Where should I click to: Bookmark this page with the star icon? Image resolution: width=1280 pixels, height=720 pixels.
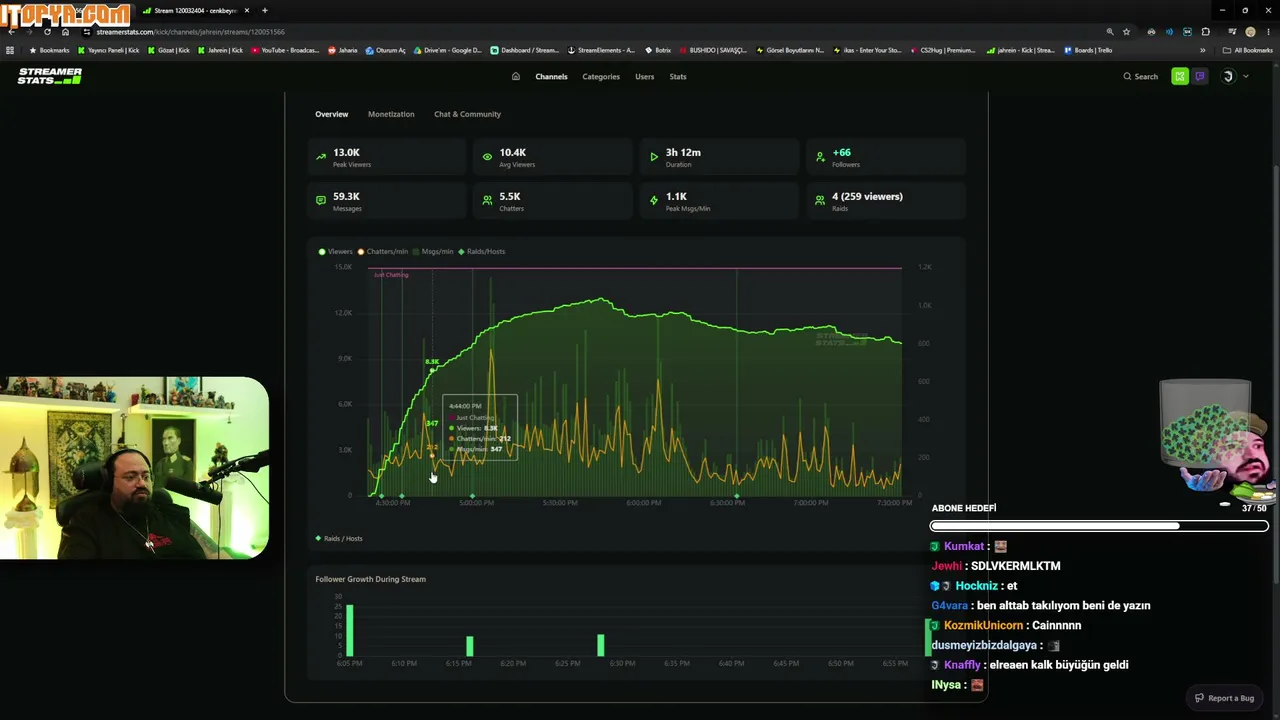pyautogui.click(x=1127, y=32)
